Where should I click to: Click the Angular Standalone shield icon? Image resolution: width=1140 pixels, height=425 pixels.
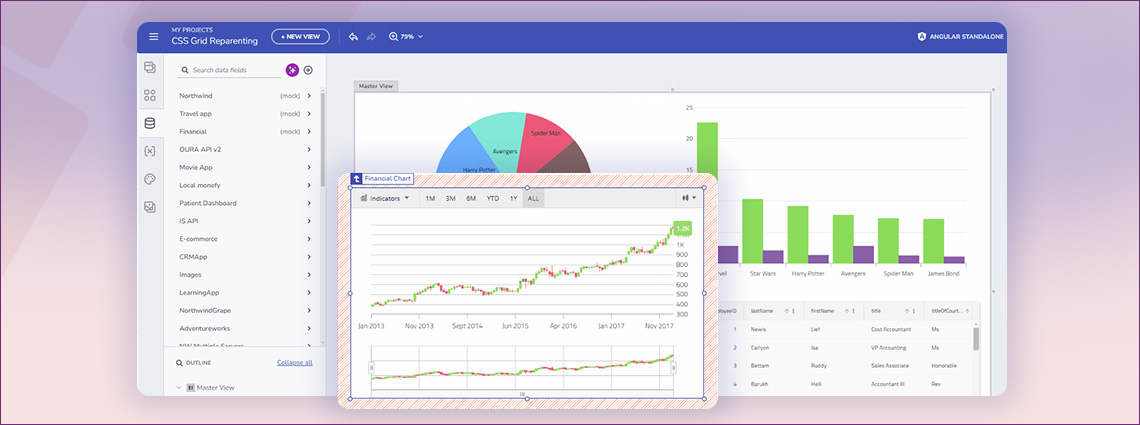click(922, 36)
